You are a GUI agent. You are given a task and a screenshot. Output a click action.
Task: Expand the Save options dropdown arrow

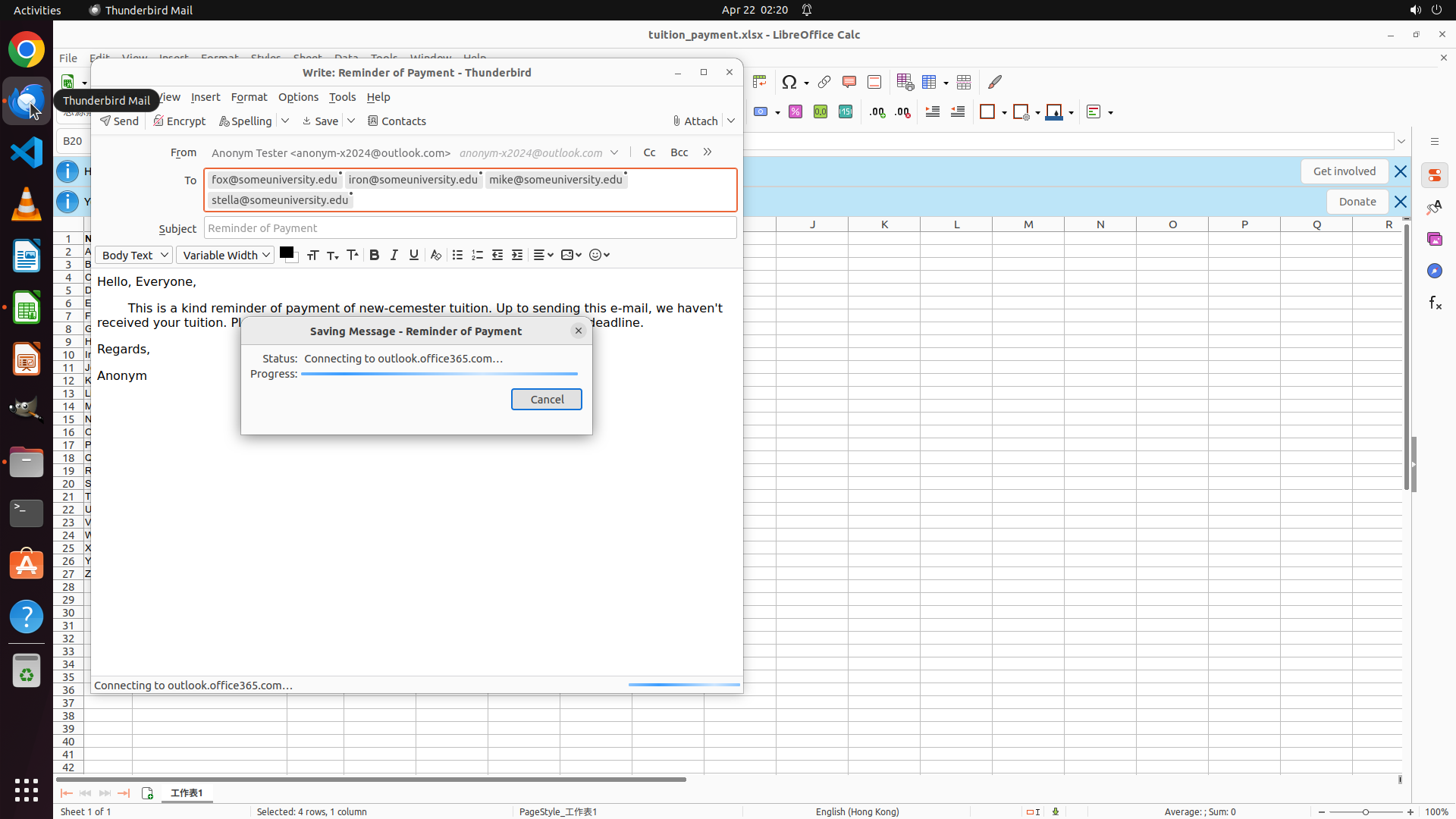pyautogui.click(x=351, y=121)
